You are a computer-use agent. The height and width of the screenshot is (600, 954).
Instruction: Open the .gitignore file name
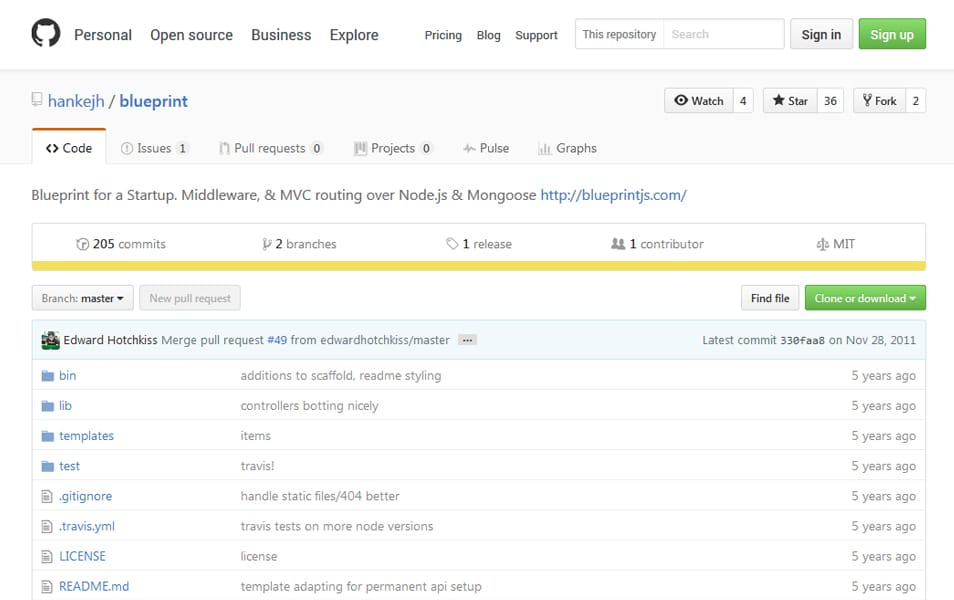(85, 496)
